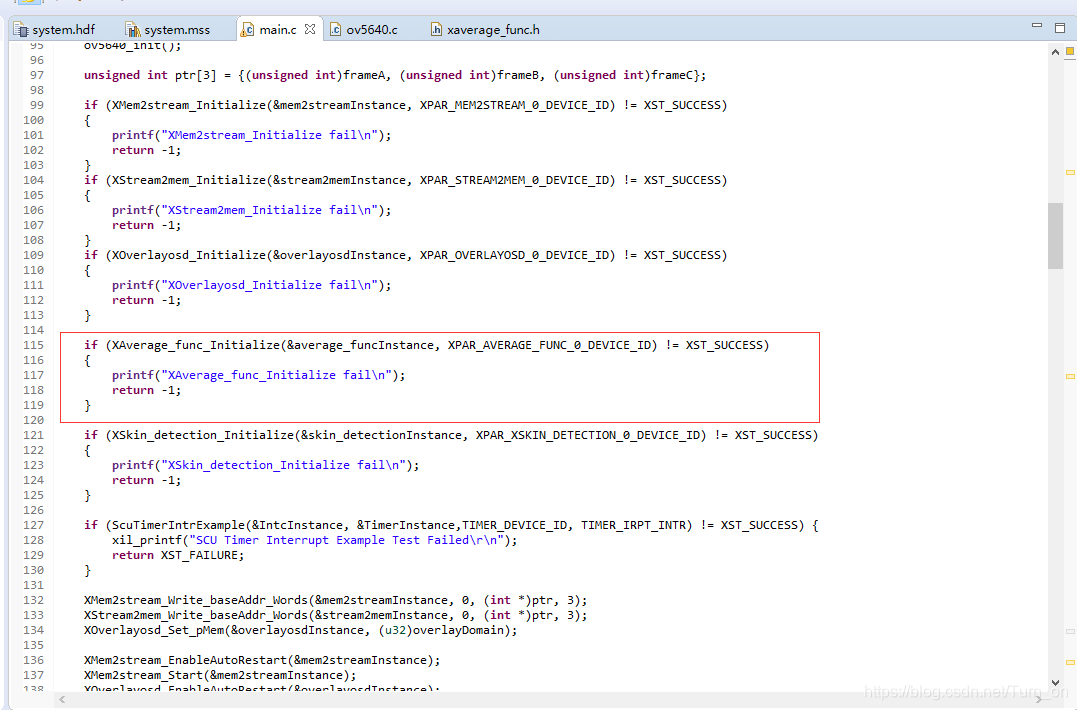The width and height of the screenshot is (1077, 710).
Task: Click the XMem2stream_Start call on line 137
Action: pos(144,675)
